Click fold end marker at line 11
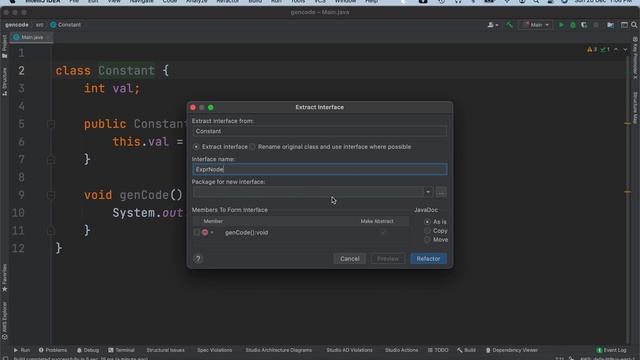 (51, 231)
